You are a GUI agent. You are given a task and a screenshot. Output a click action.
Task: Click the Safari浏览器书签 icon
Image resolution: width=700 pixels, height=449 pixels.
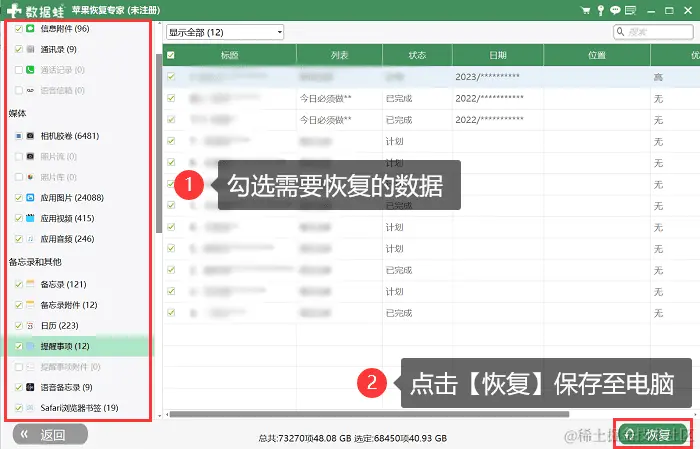coord(30,407)
